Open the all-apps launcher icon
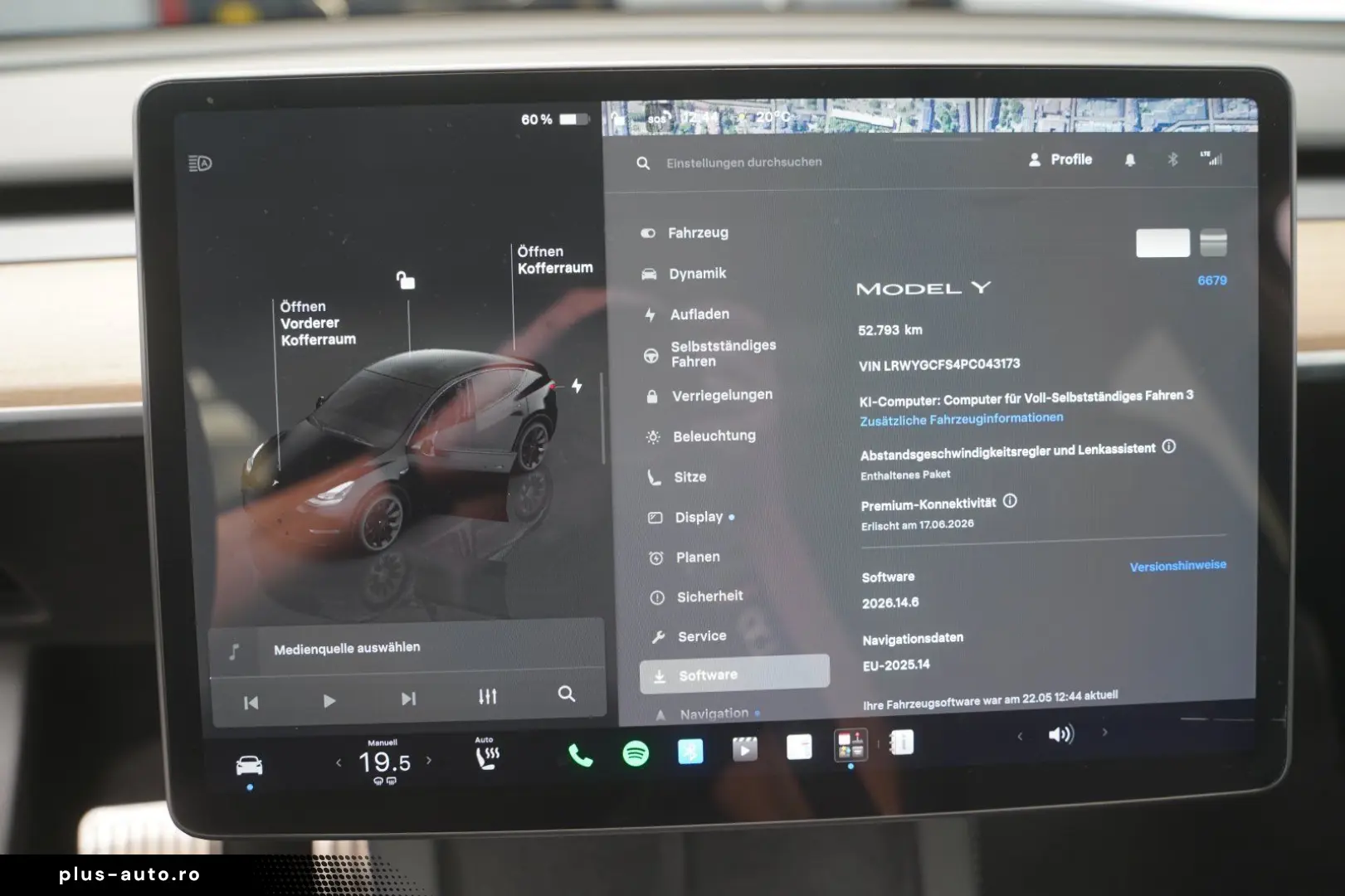This screenshot has width=1345, height=896. [x=850, y=745]
